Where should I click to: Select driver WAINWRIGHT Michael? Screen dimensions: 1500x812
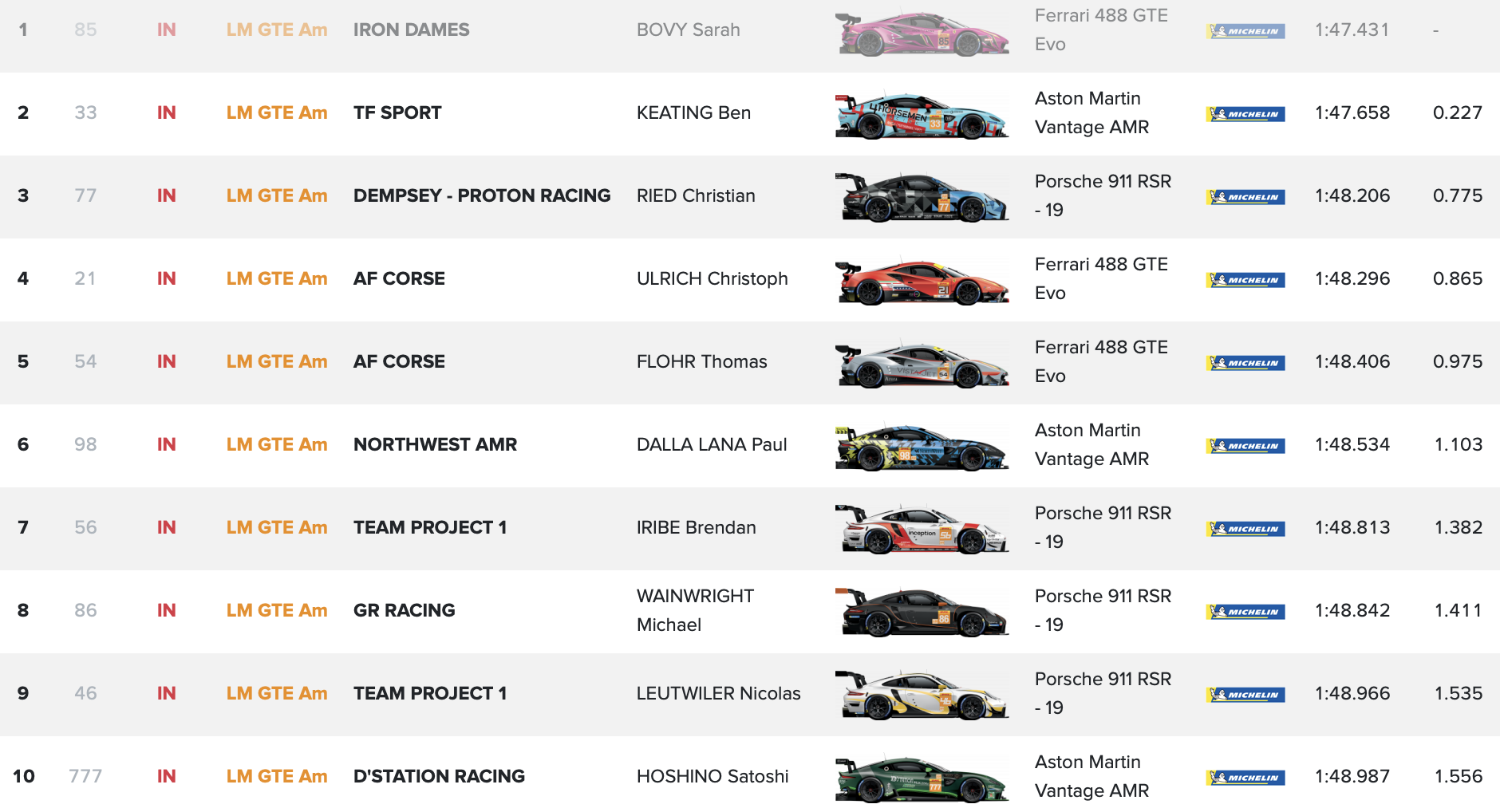pos(695,610)
